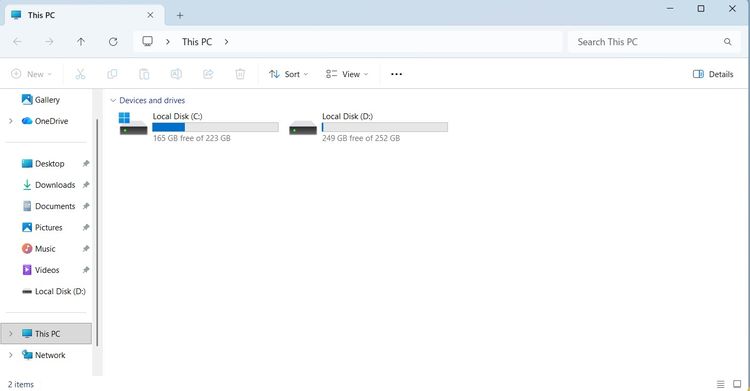Image resolution: width=750 pixels, height=391 pixels.
Task: Open the New dropdown menu
Action: 32,74
